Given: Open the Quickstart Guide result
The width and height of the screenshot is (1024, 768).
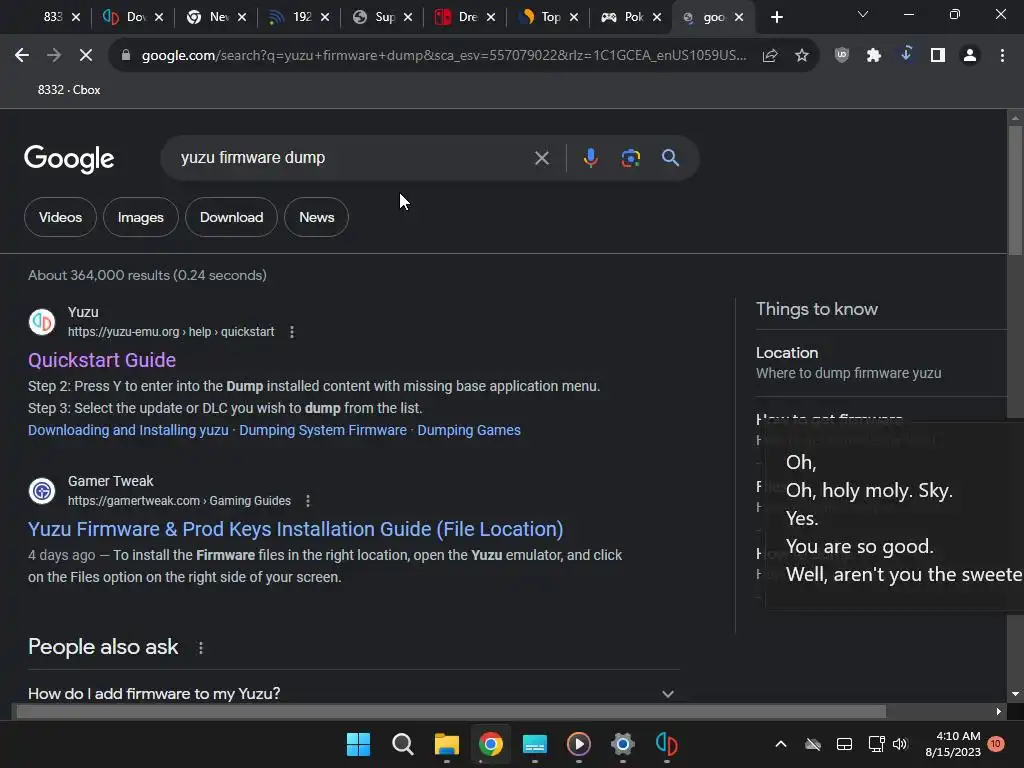Looking at the screenshot, I should 102,360.
